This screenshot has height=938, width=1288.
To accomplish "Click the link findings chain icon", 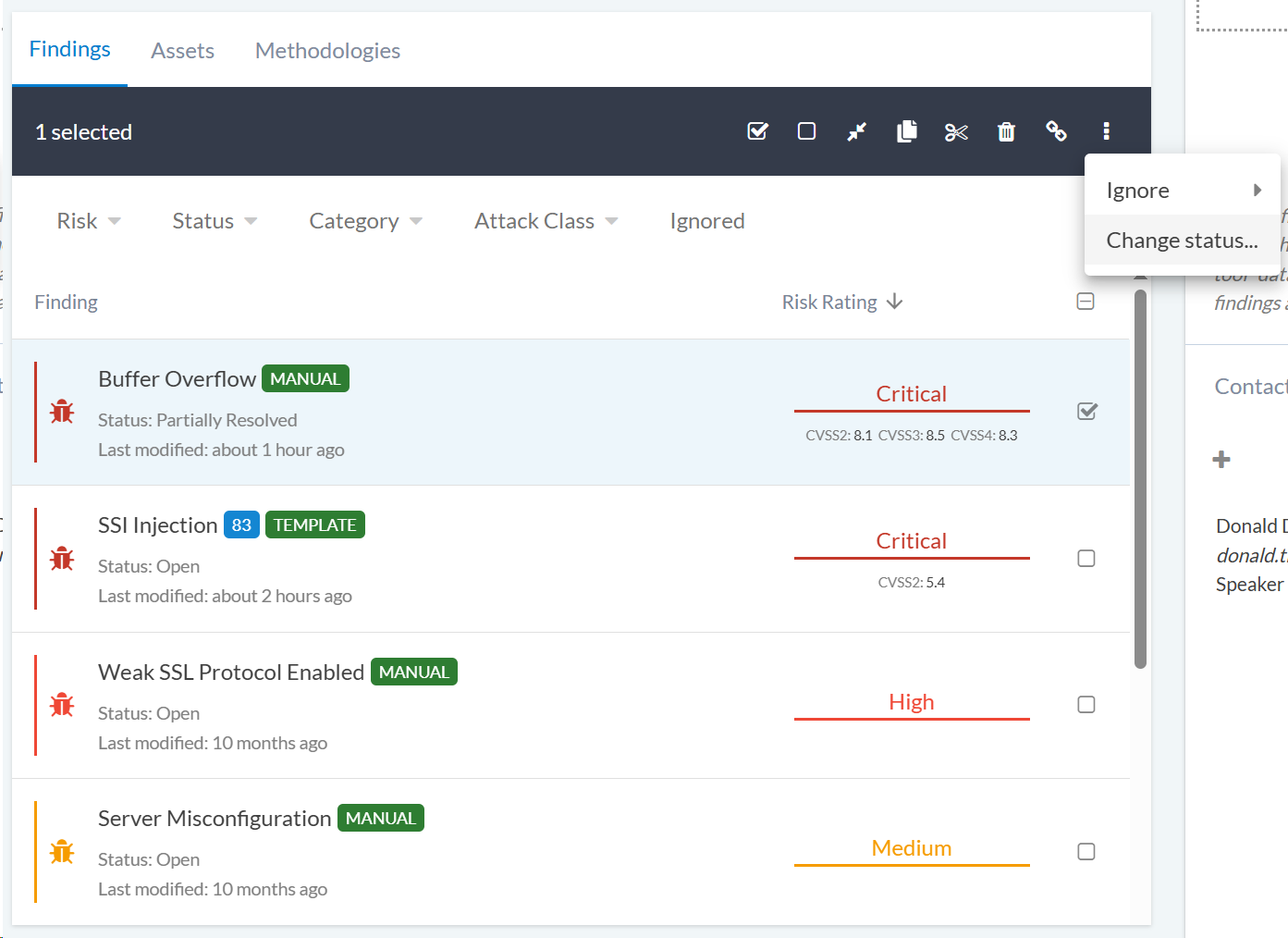I will pos(1056,131).
